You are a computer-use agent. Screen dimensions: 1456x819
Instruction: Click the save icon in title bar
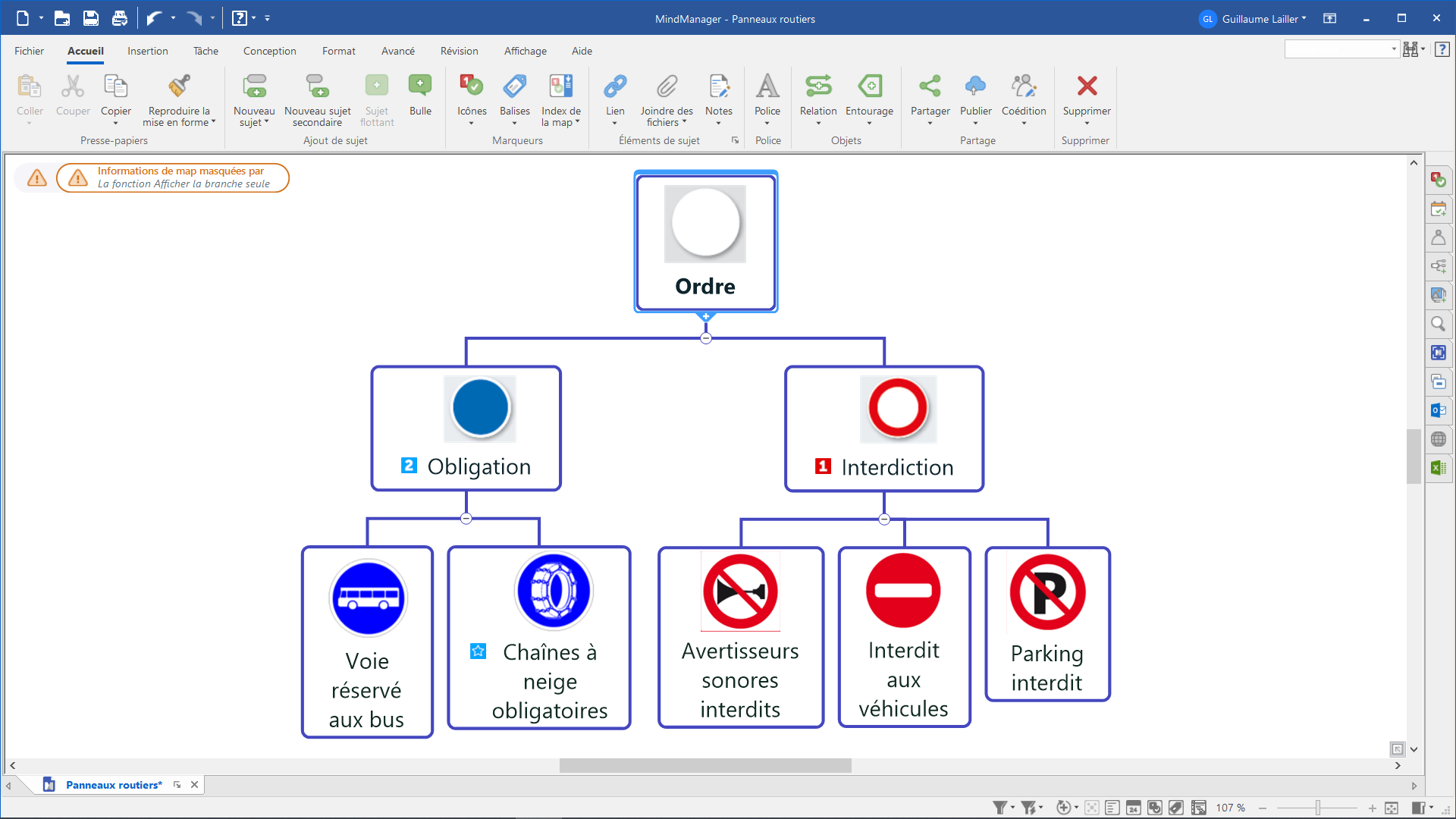pos(91,18)
